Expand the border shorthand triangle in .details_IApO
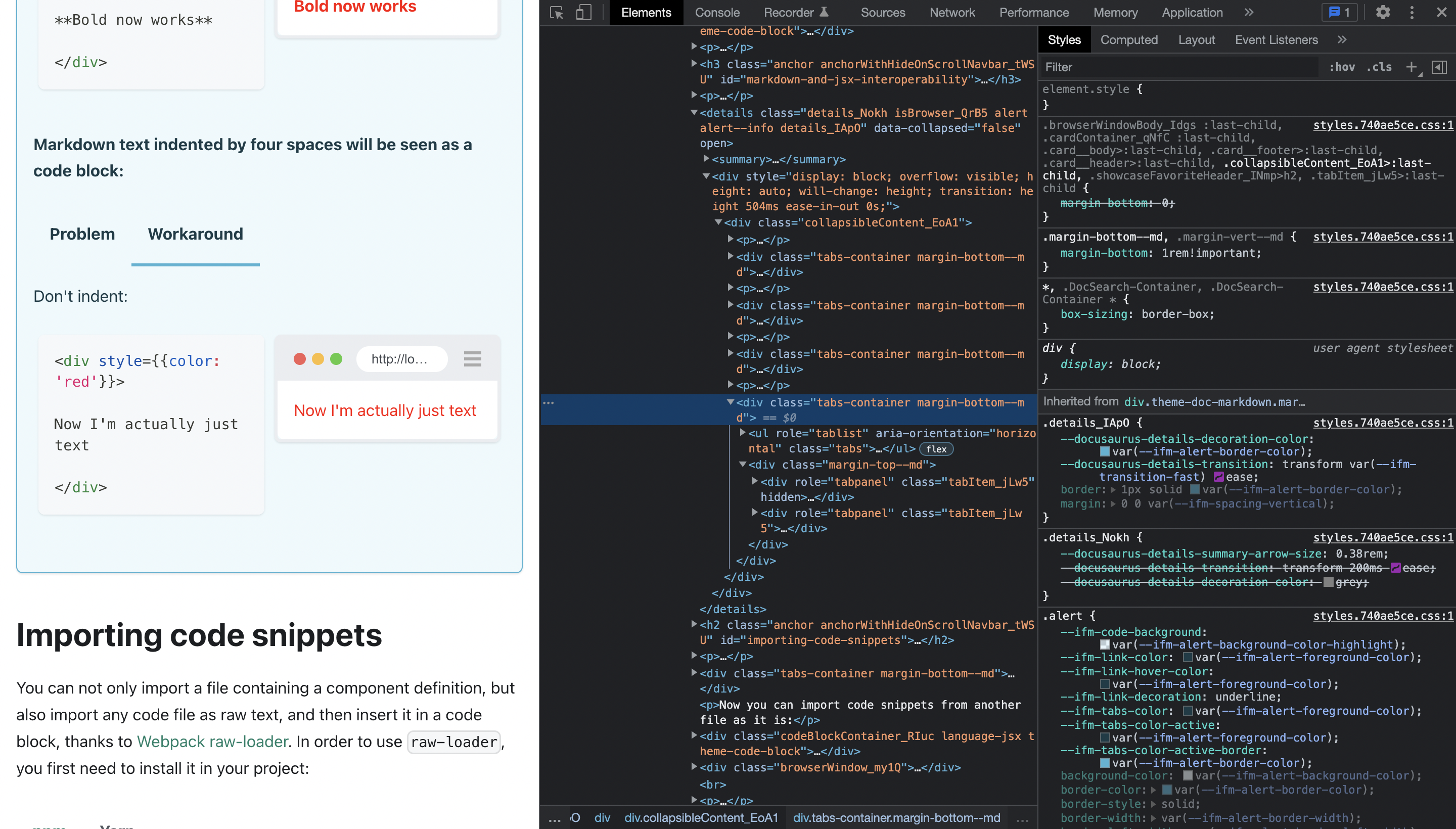The width and height of the screenshot is (1456, 829). point(1113,490)
